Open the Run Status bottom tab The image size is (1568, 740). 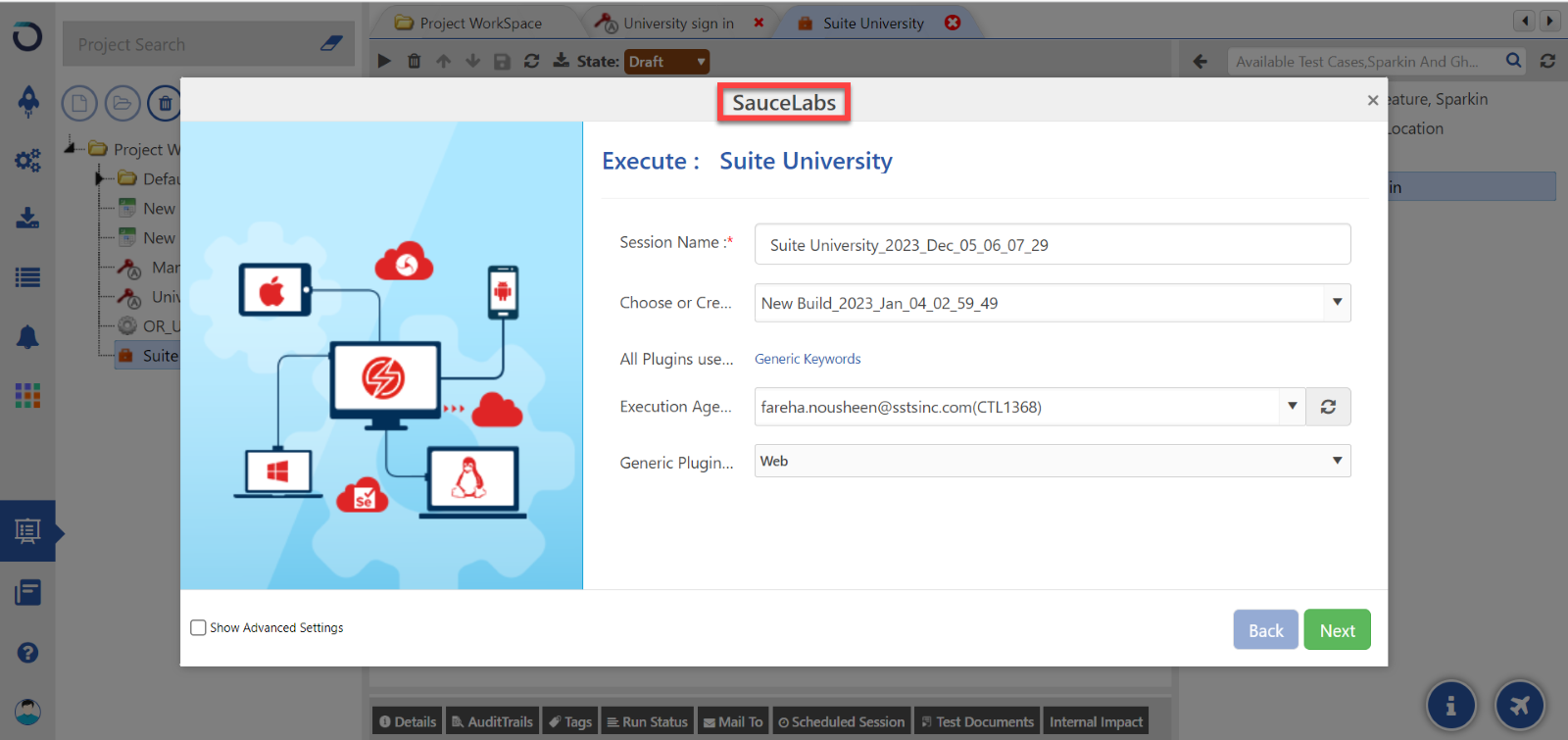(647, 721)
